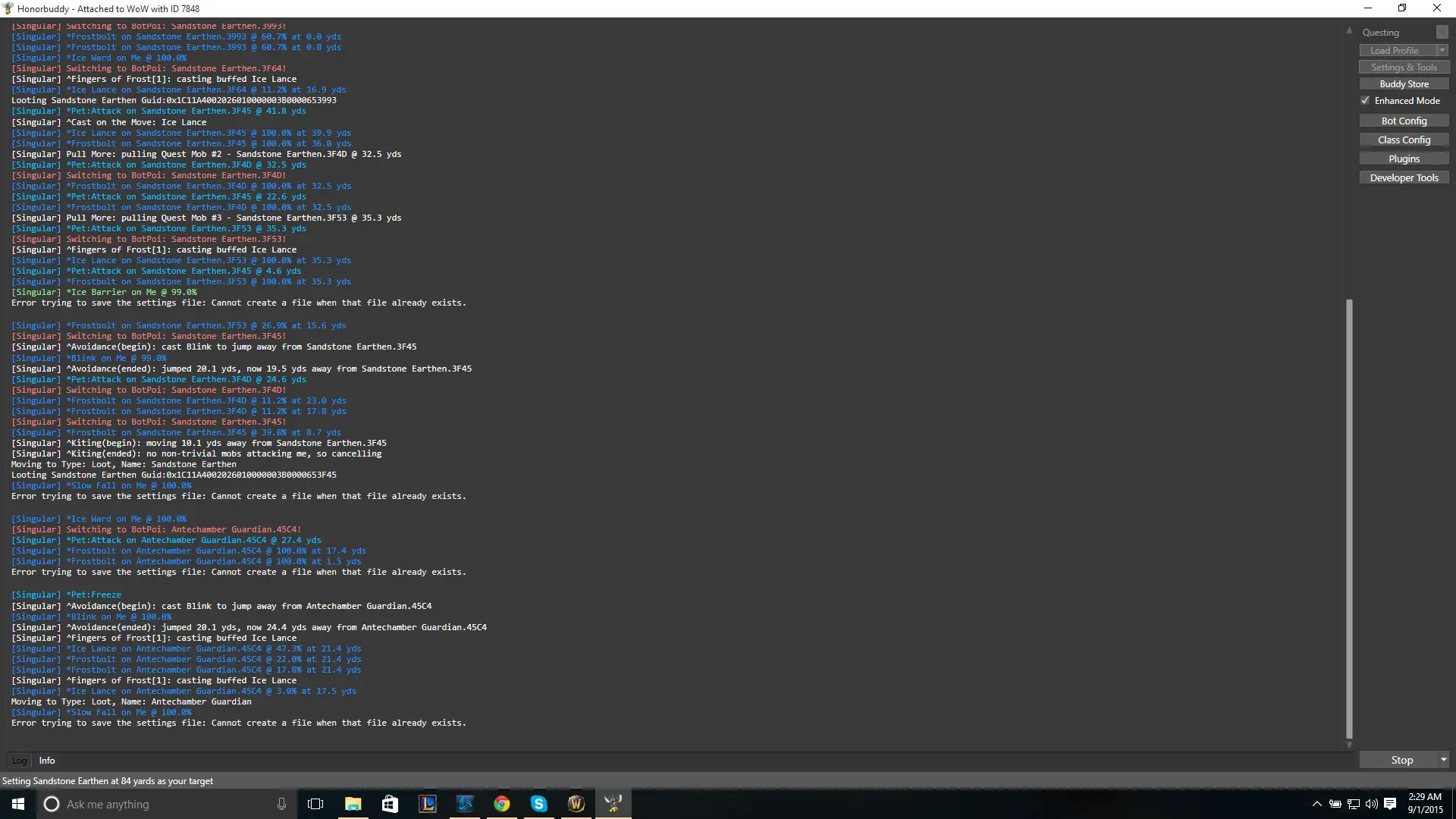Open Task View from the taskbar

pos(315,804)
